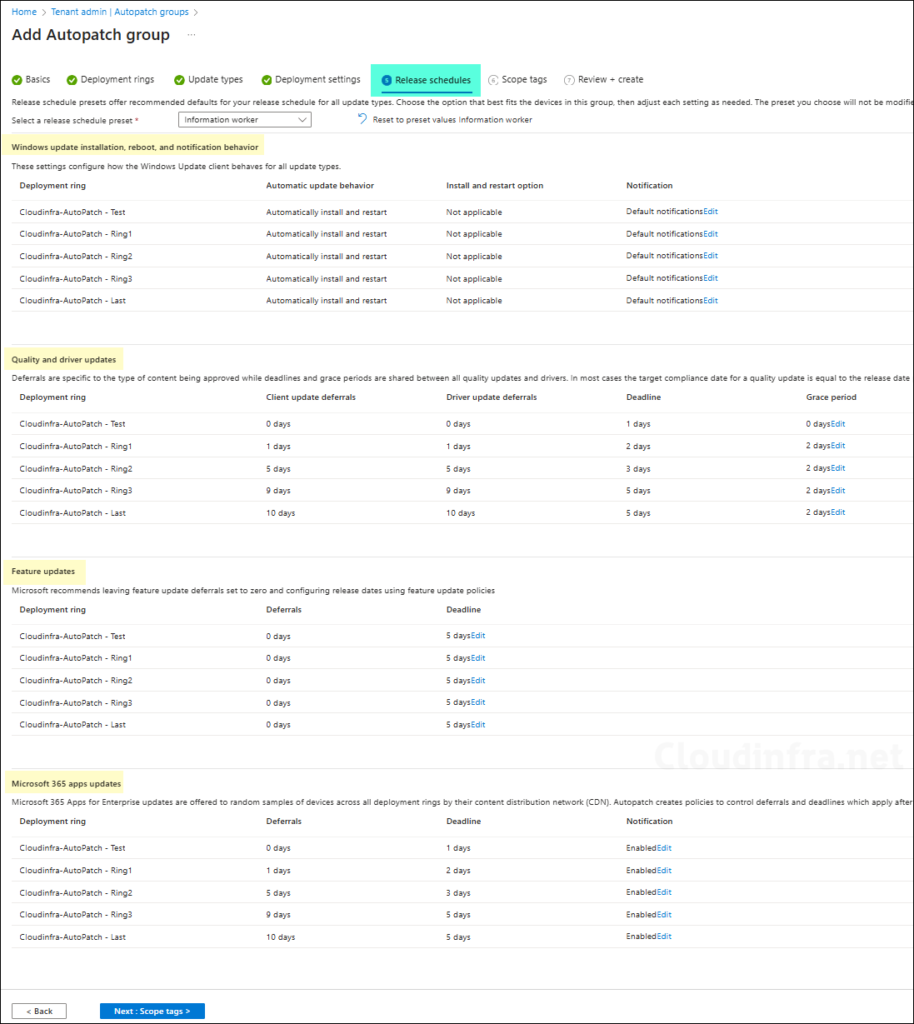Image resolution: width=914 pixels, height=1024 pixels.
Task: Open the ellipsis menu beside Add Autopatch group
Action: coord(191,35)
